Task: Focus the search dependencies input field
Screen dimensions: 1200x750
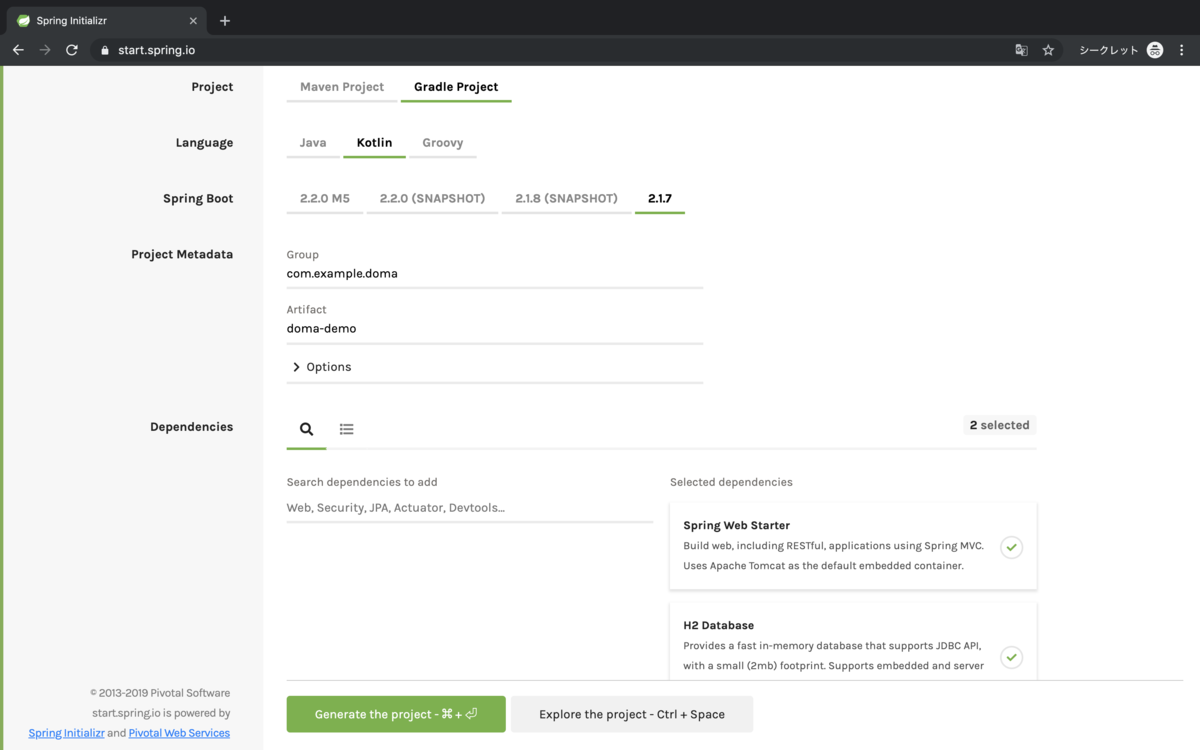Action: (x=470, y=508)
